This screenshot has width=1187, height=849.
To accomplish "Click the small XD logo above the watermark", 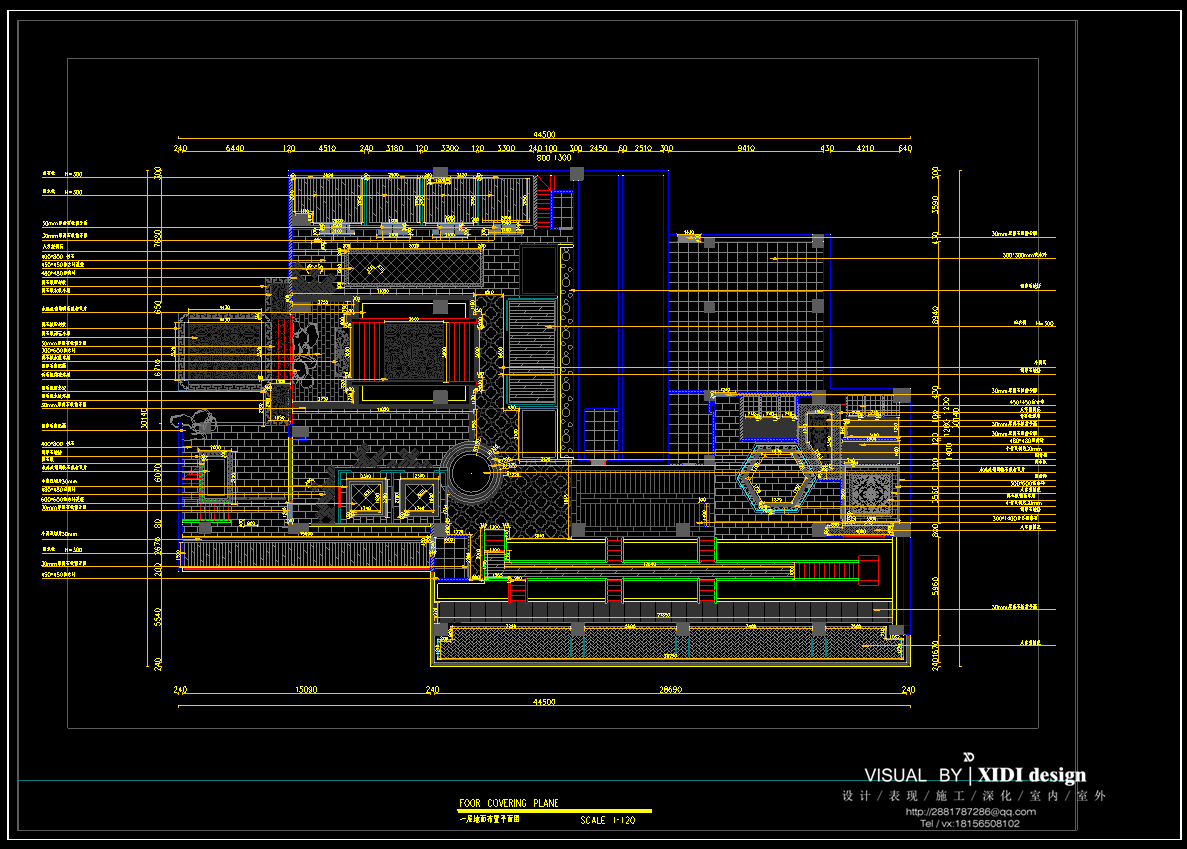I will click(968, 756).
